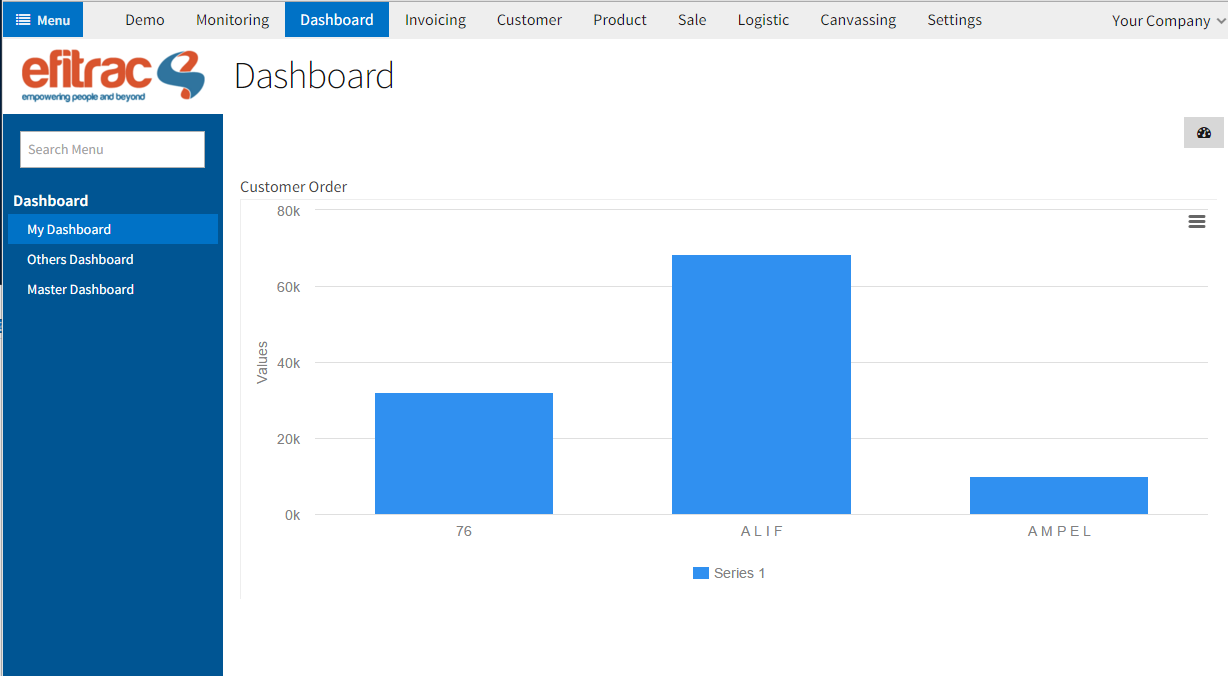Click the 20k axis value

coord(289,439)
